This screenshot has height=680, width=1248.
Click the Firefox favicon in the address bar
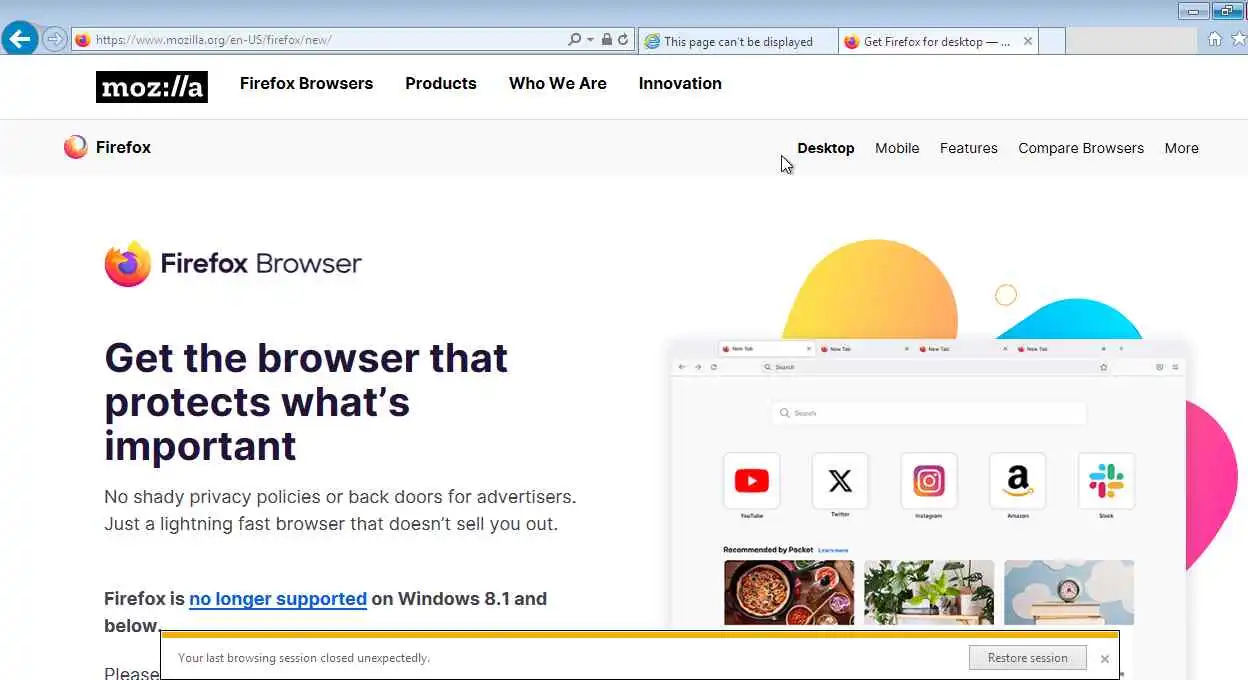pos(82,40)
